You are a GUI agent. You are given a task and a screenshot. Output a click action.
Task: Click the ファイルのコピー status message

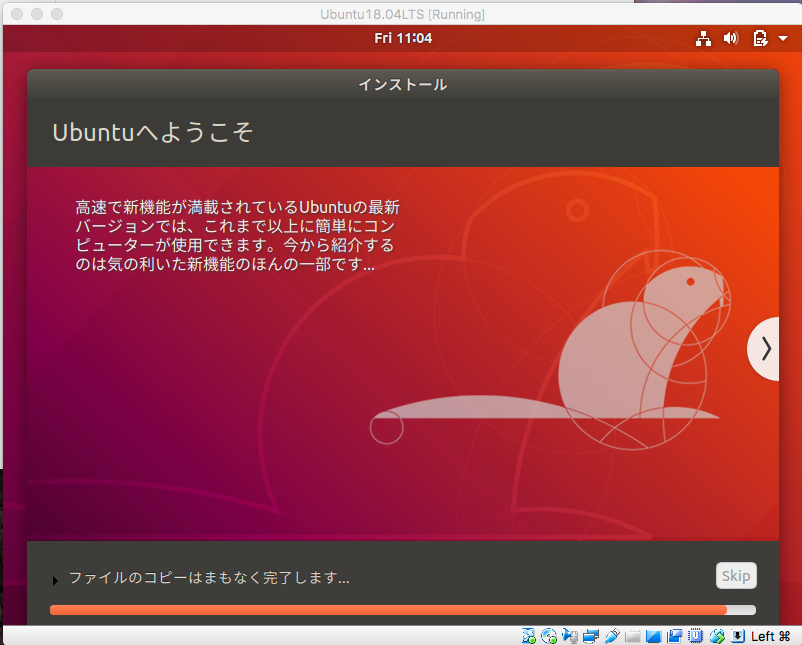coord(209,578)
